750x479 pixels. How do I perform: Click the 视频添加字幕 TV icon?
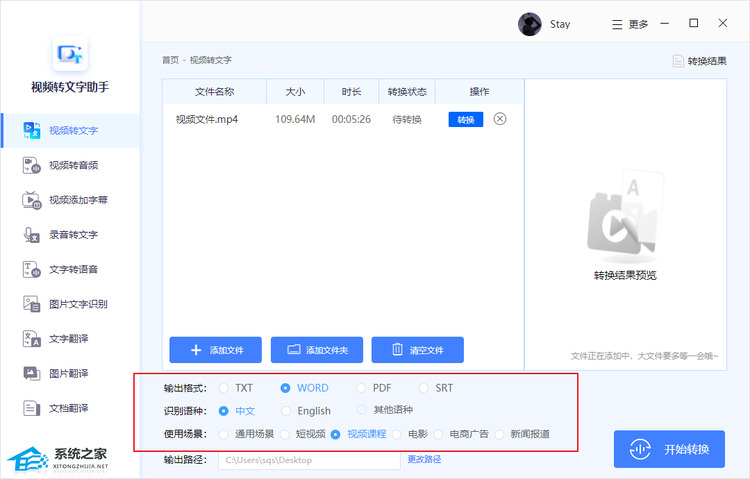pyautogui.click(x=32, y=200)
